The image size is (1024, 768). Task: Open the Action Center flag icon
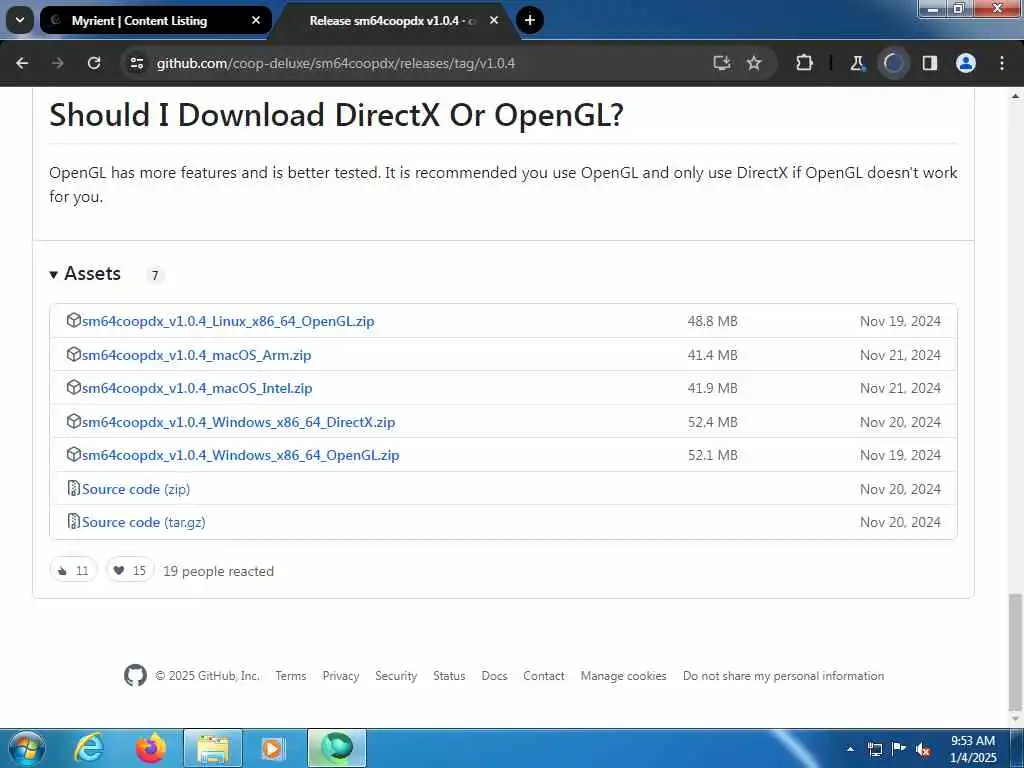[x=899, y=749]
